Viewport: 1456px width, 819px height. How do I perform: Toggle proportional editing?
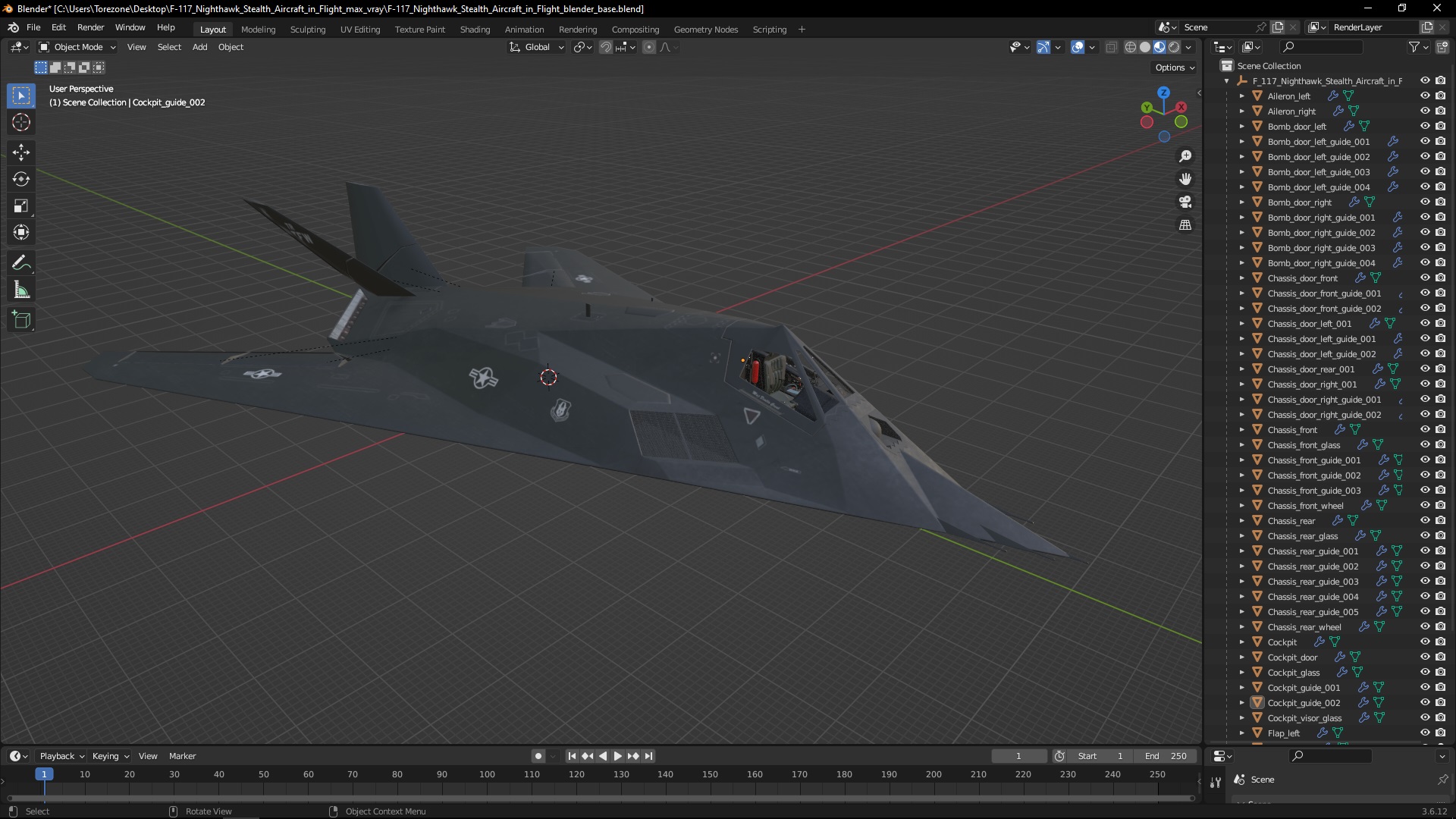pos(649,47)
